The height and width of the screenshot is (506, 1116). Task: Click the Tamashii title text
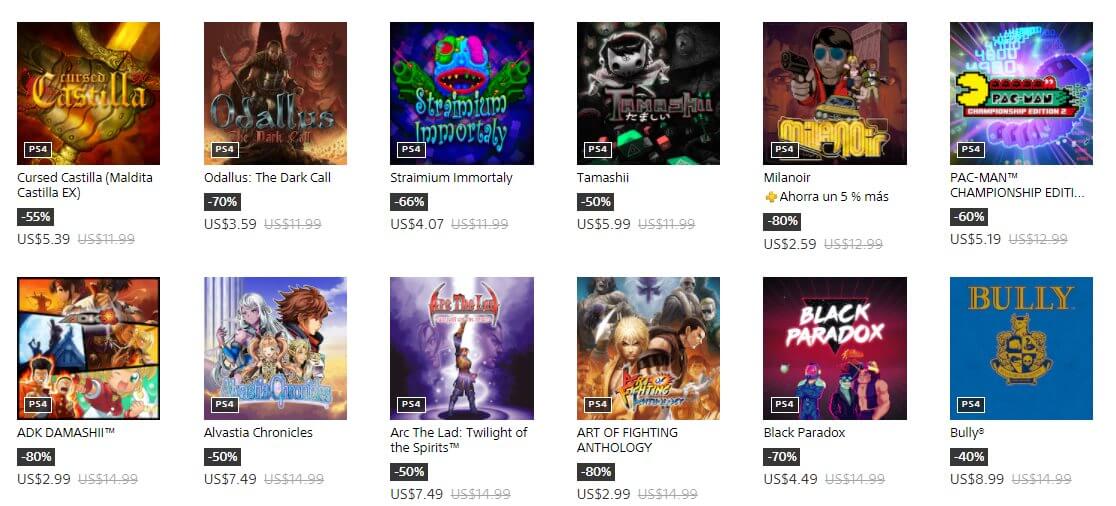click(603, 178)
